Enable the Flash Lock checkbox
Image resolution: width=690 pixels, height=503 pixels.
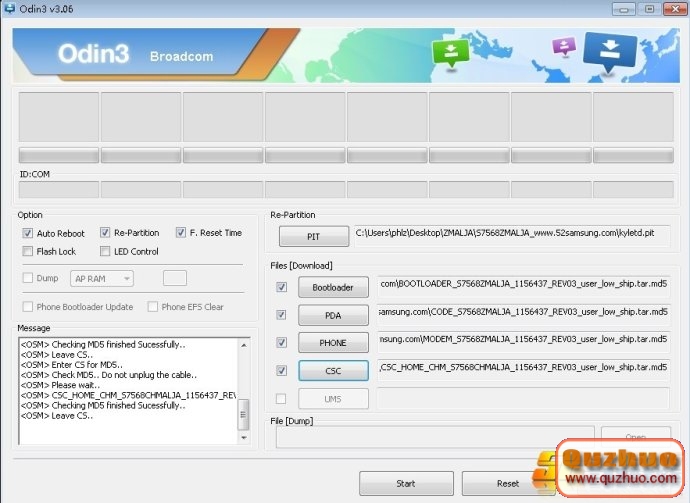[28, 251]
